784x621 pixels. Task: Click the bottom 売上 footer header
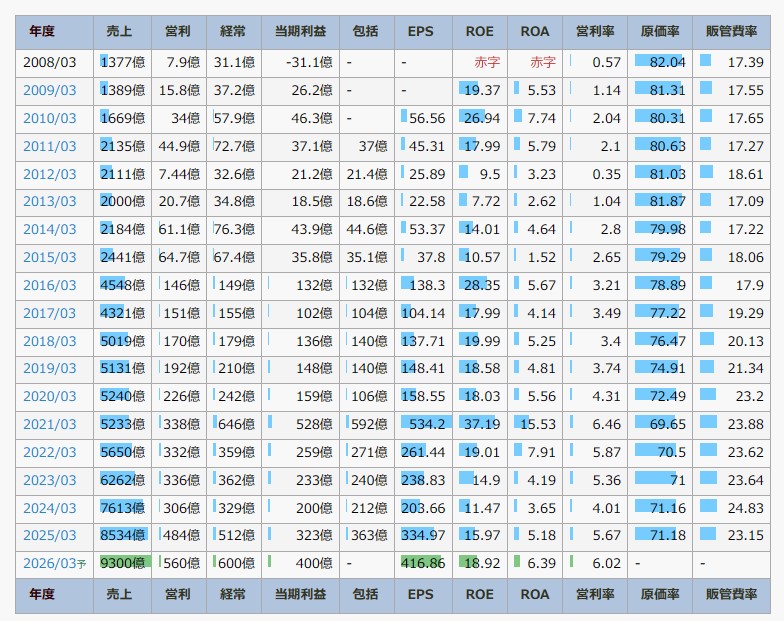tap(122, 595)
